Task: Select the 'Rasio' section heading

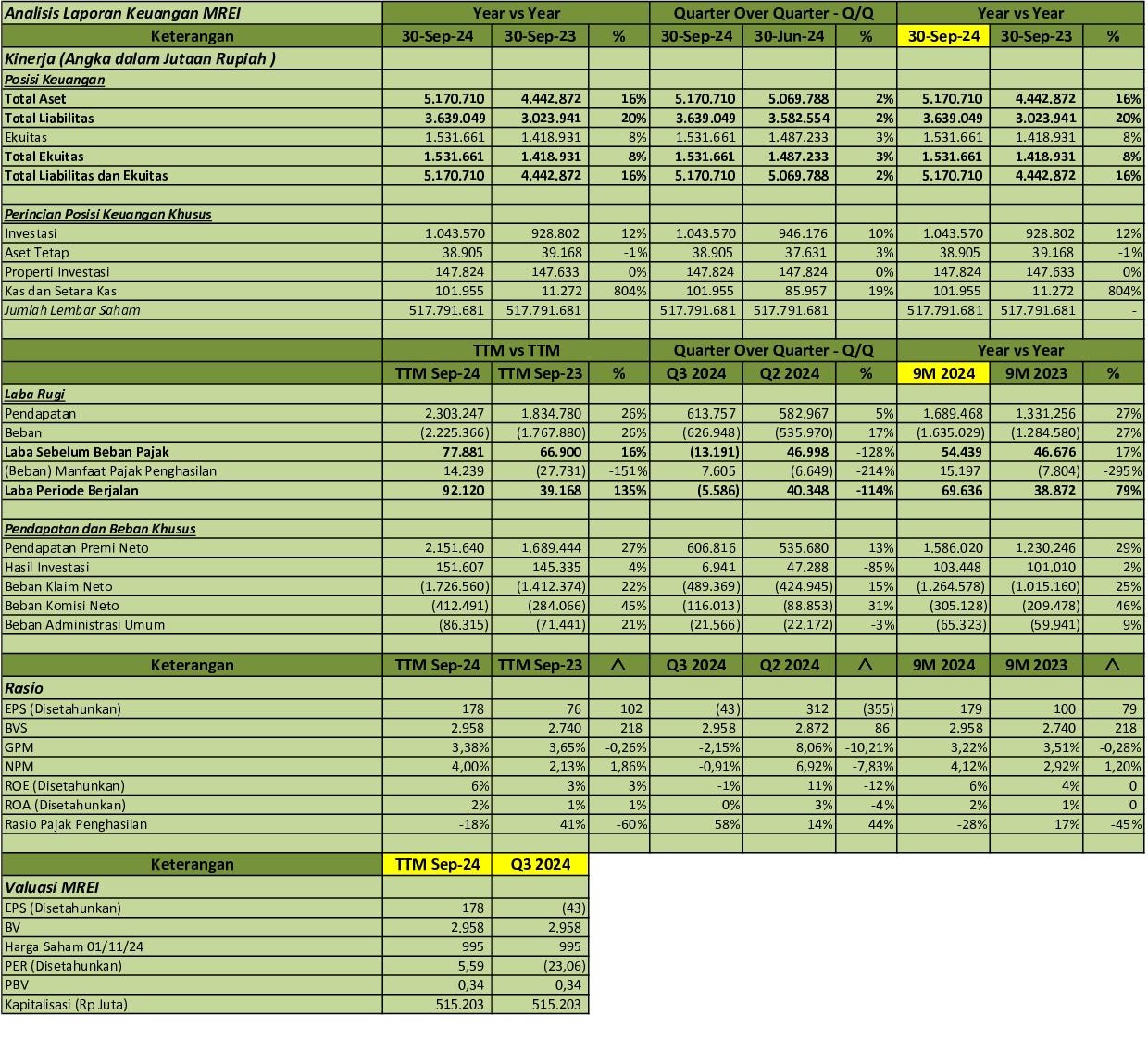Action: click(24, 688)
